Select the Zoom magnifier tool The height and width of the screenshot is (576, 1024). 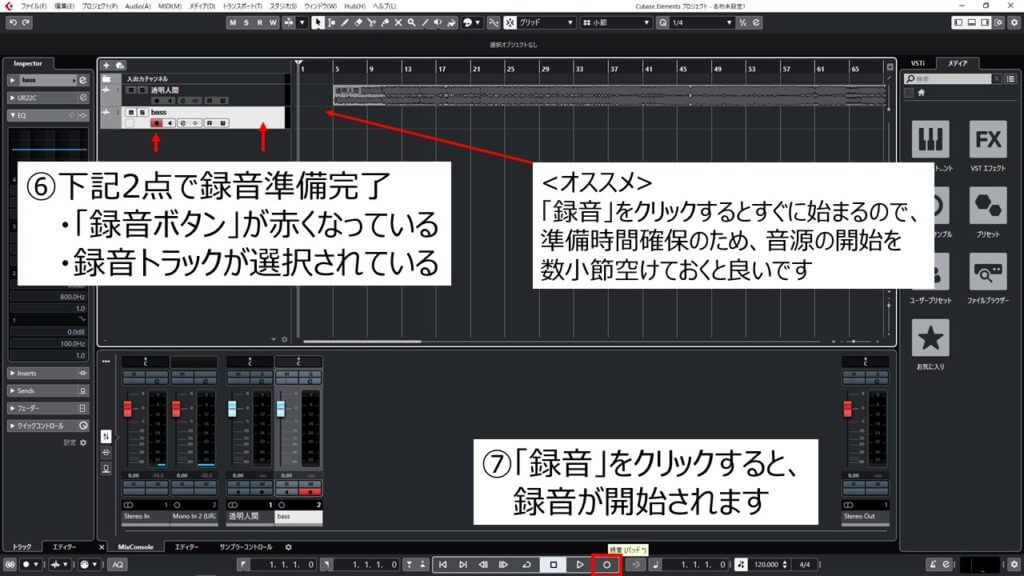pyautogui.click(x=411, y=23)
